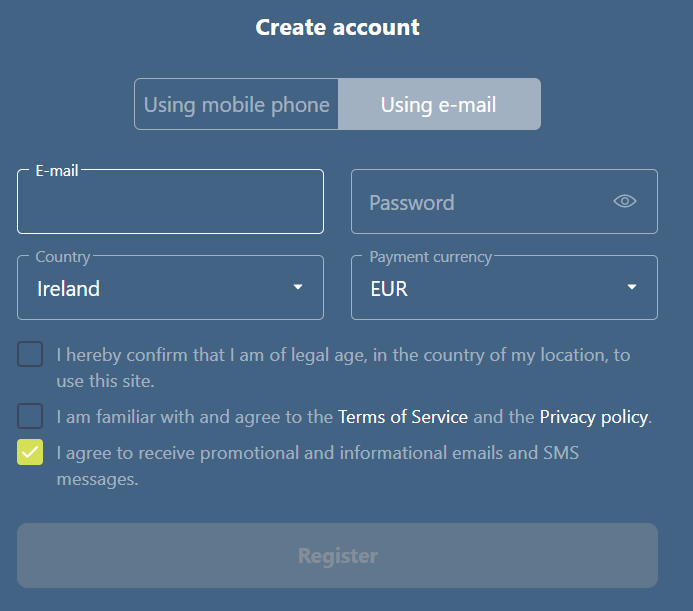Click the Register button
This screenshot has width=693, height=611.
[337, 556]
